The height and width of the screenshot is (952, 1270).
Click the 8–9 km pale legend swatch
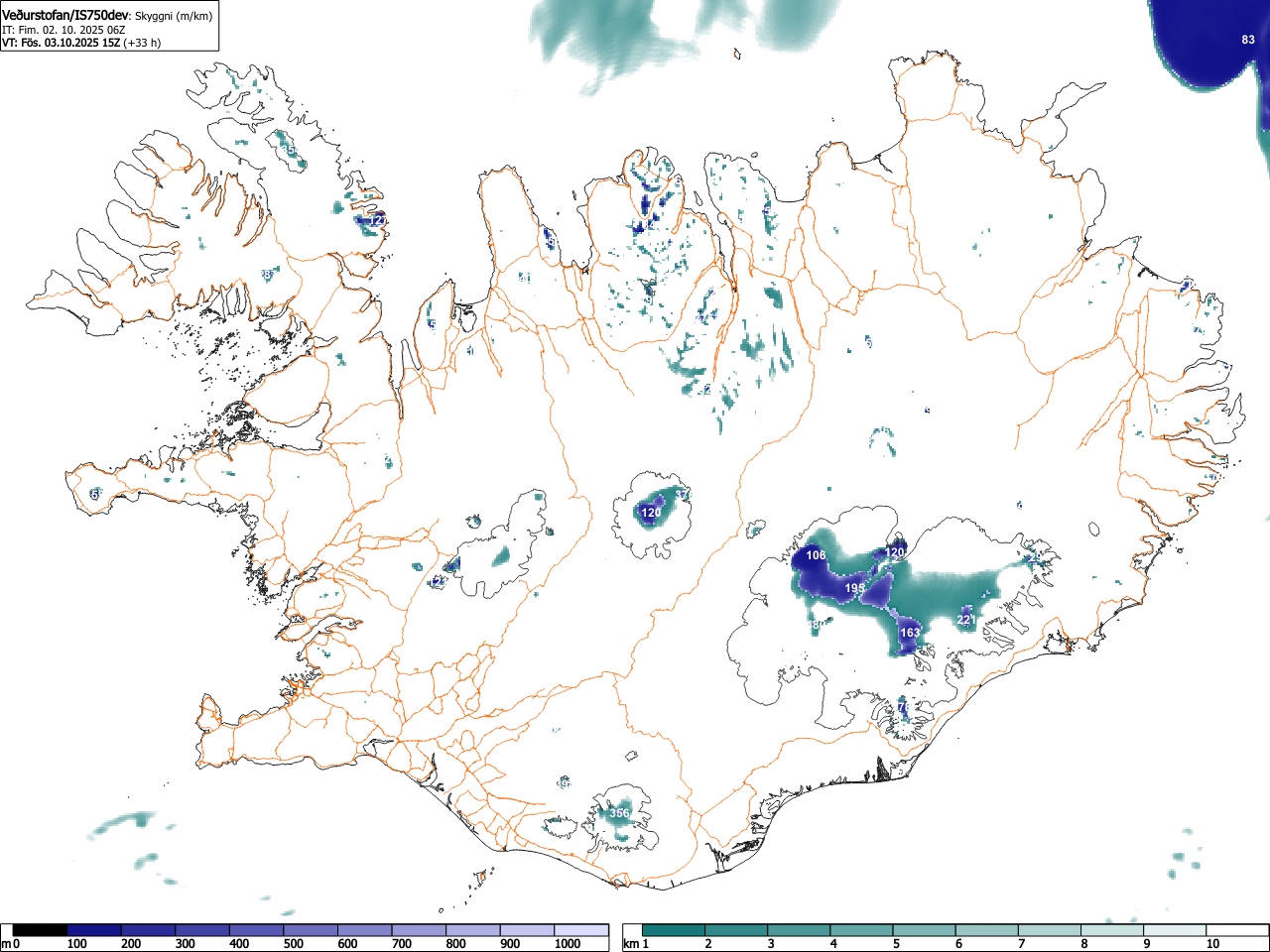coord(1114,930)
